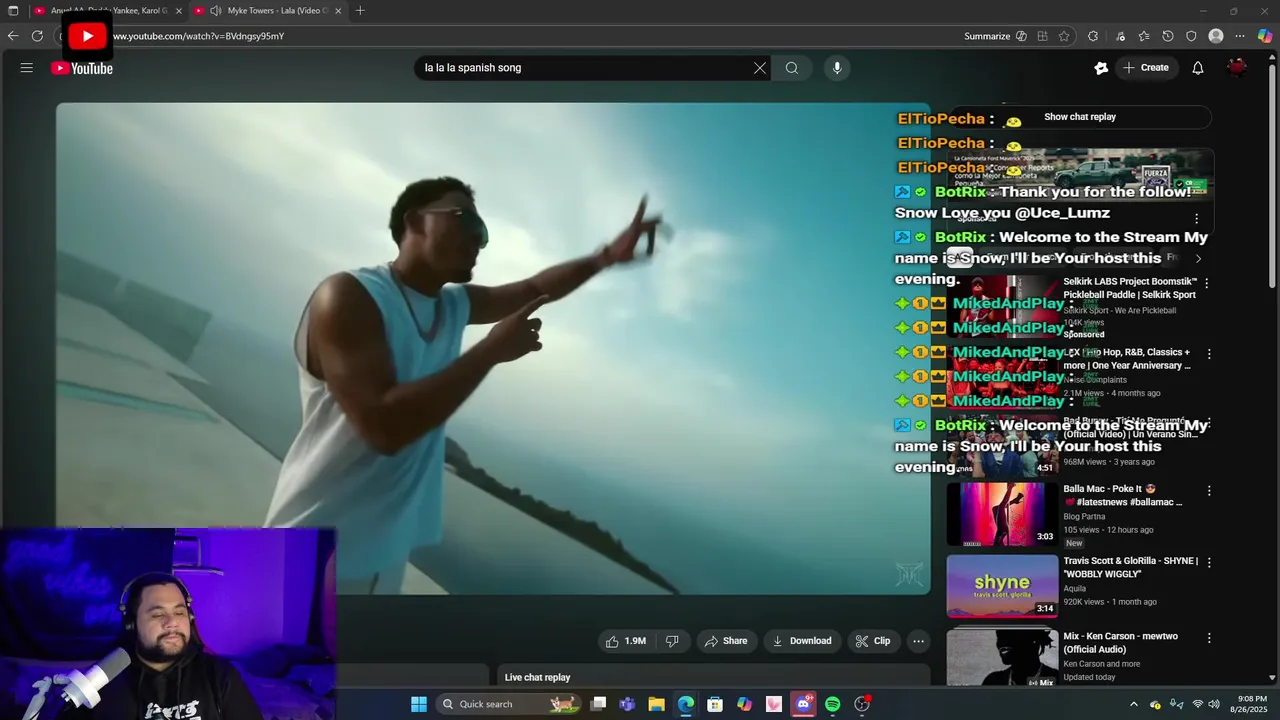Open the favorites list icon
The height and width of the screenshot is (720, 1280).
(x=1144, y=36)
